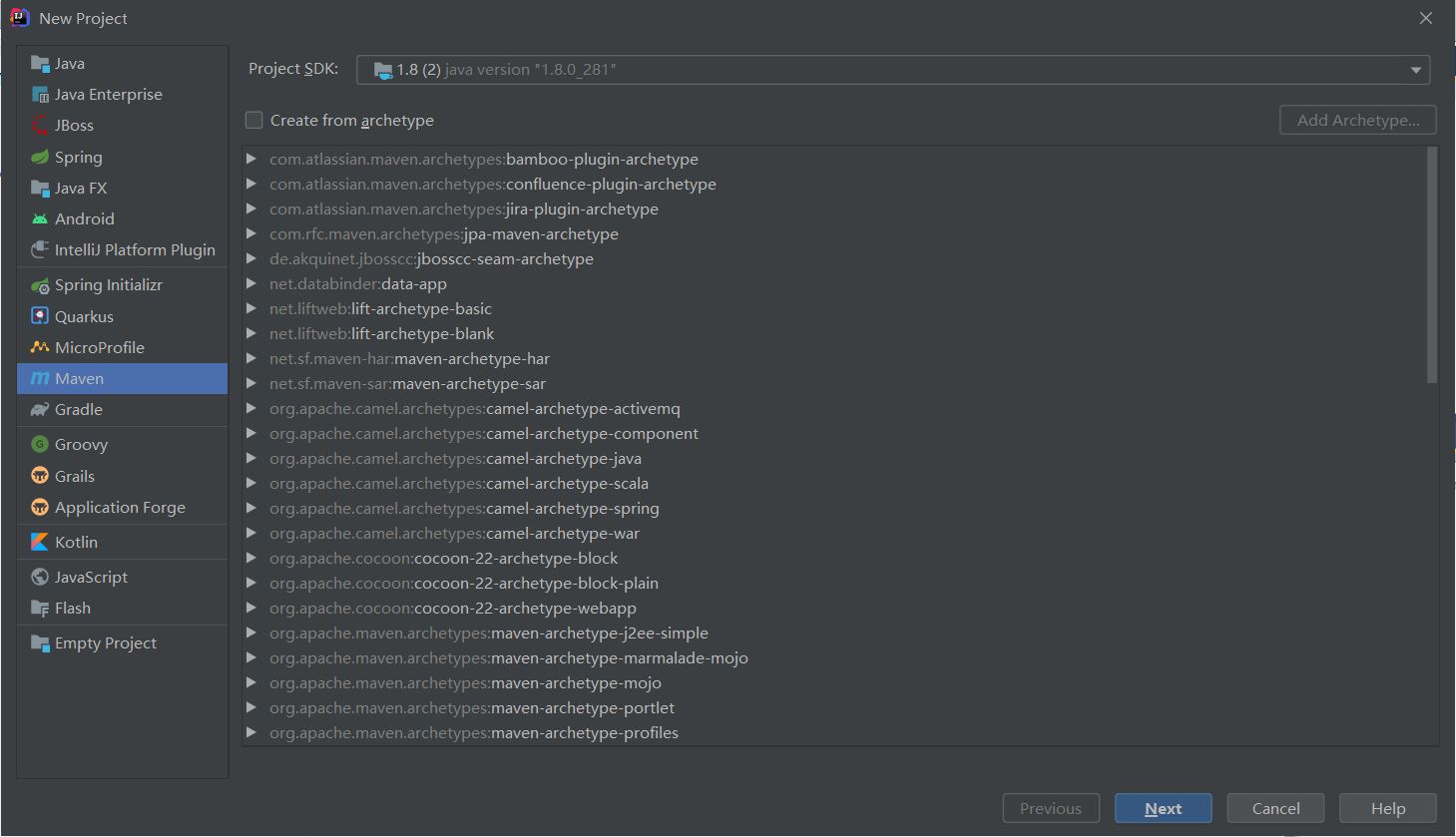Expand lift-archetype-basic entry
Screen dimensions: 1456x837
click(251, 309)
